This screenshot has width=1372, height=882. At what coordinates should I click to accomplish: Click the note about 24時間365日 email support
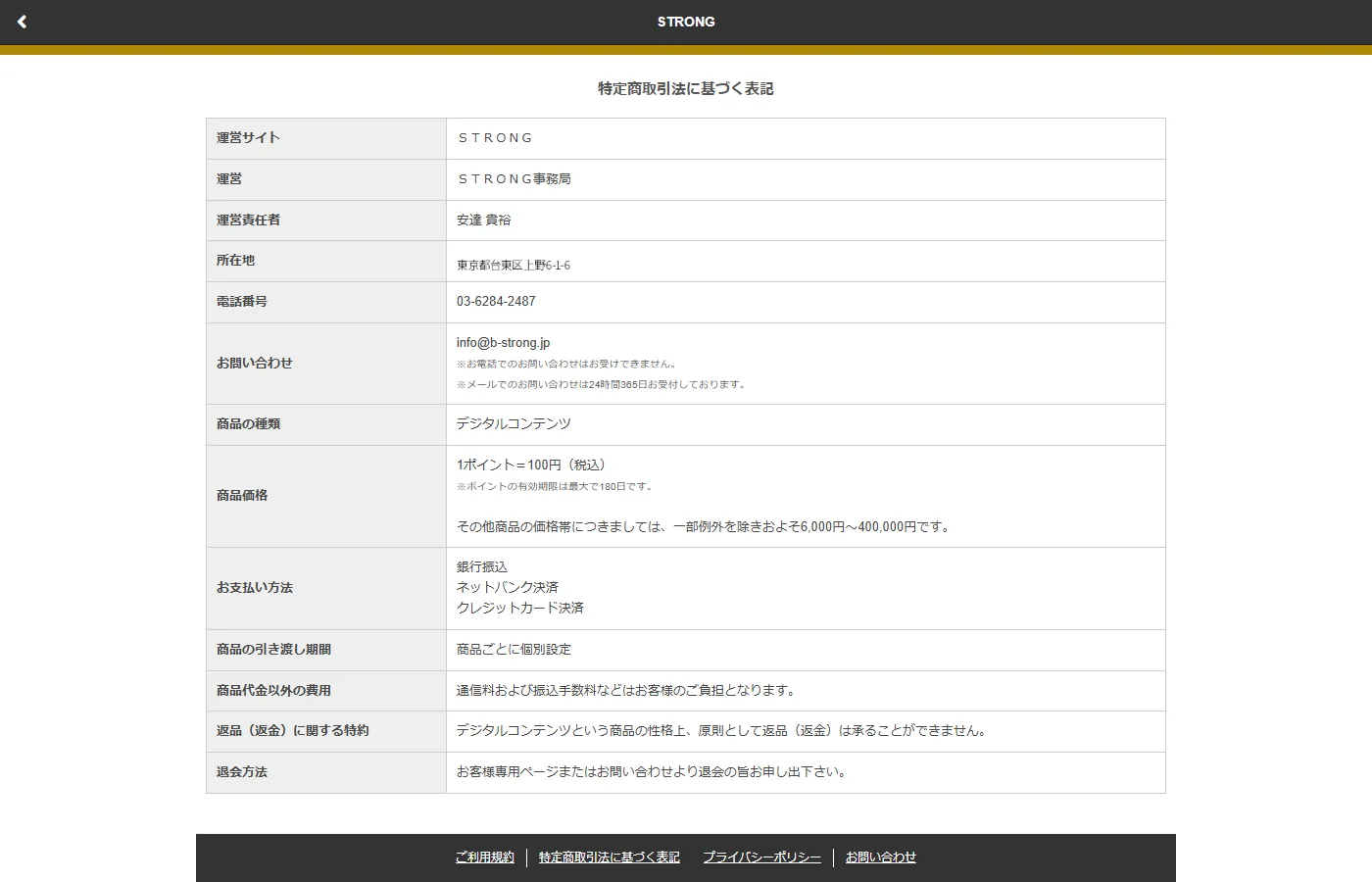[x=603, y=385]
